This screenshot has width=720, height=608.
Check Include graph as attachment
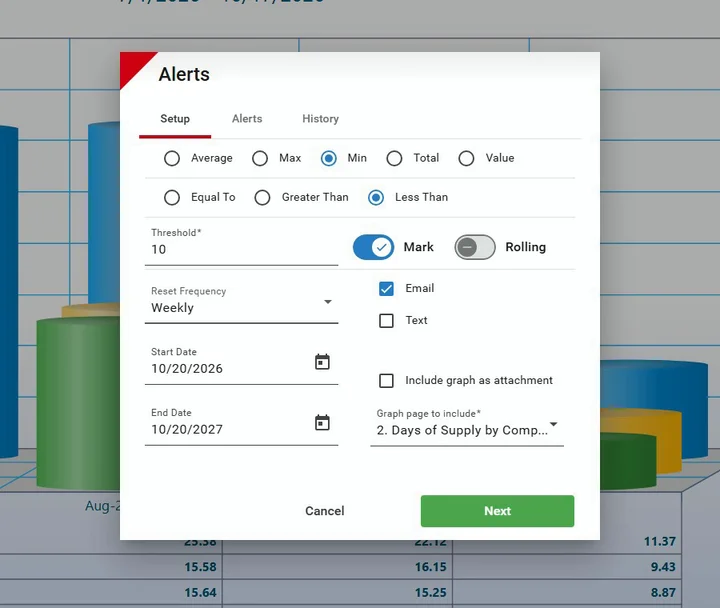click(x=386, y=381)
